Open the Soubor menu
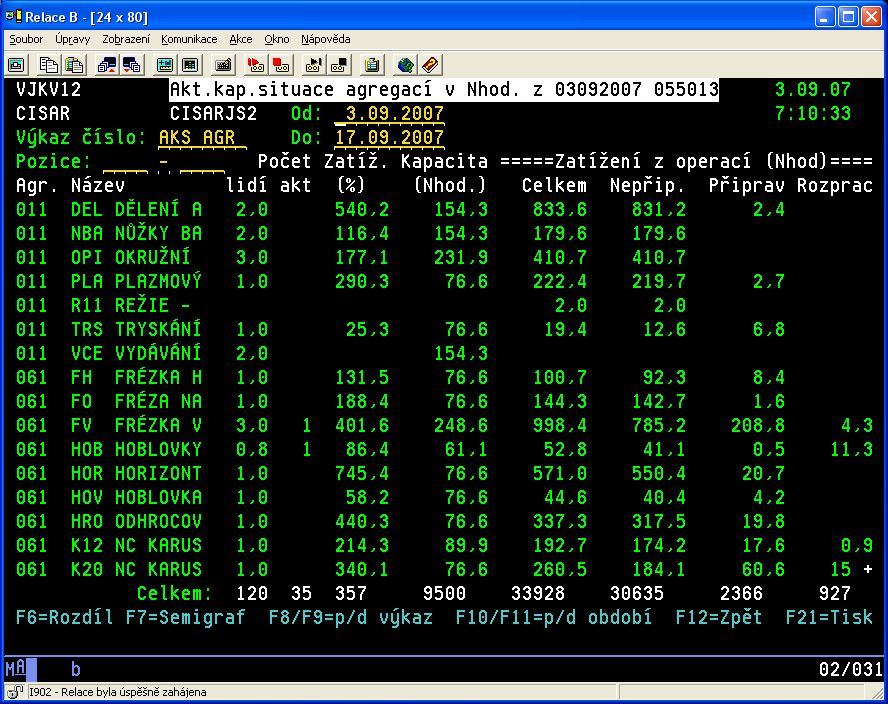The height and width of the screenshot is (704, 888). coord(26,39)
